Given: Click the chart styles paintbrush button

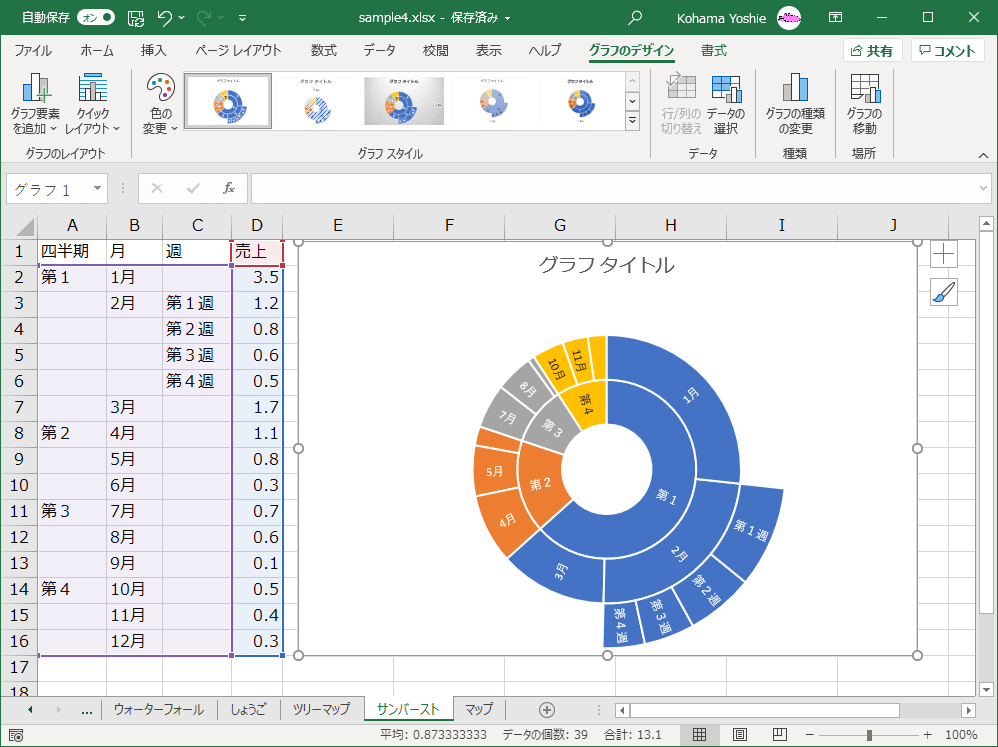Looking at the screenshot, I should pyautogui.click(x=944, y=292).
